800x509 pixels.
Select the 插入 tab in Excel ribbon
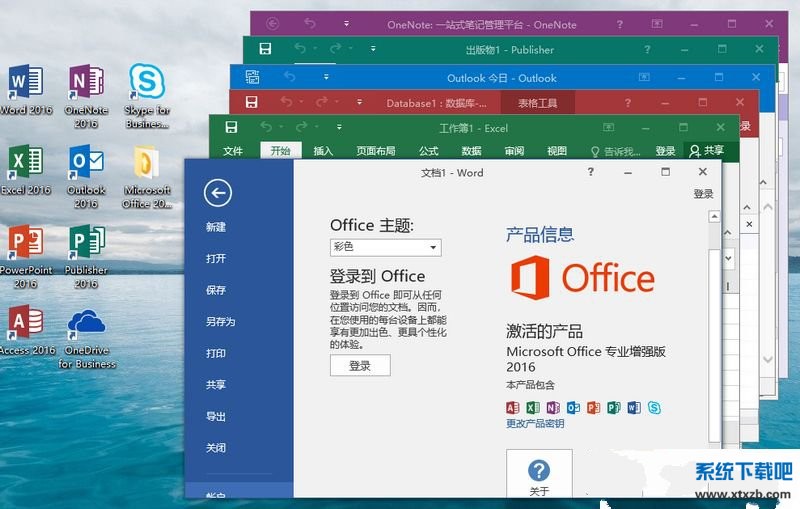click(323, 151)
